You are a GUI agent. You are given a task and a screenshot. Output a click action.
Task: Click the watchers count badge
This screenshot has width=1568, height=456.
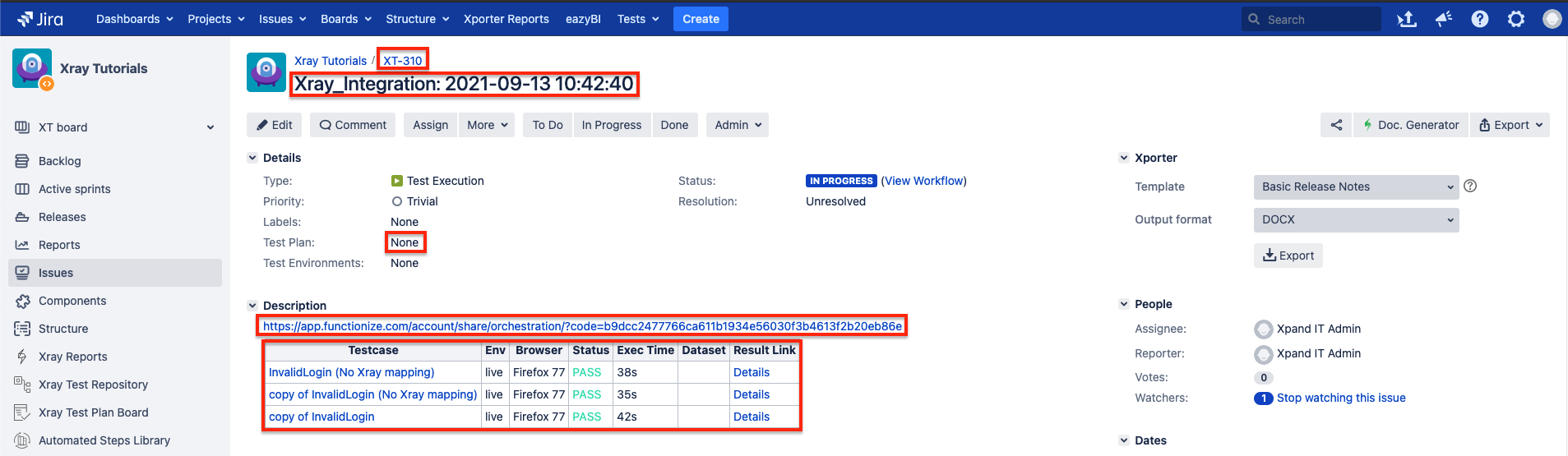[1264, 398]
